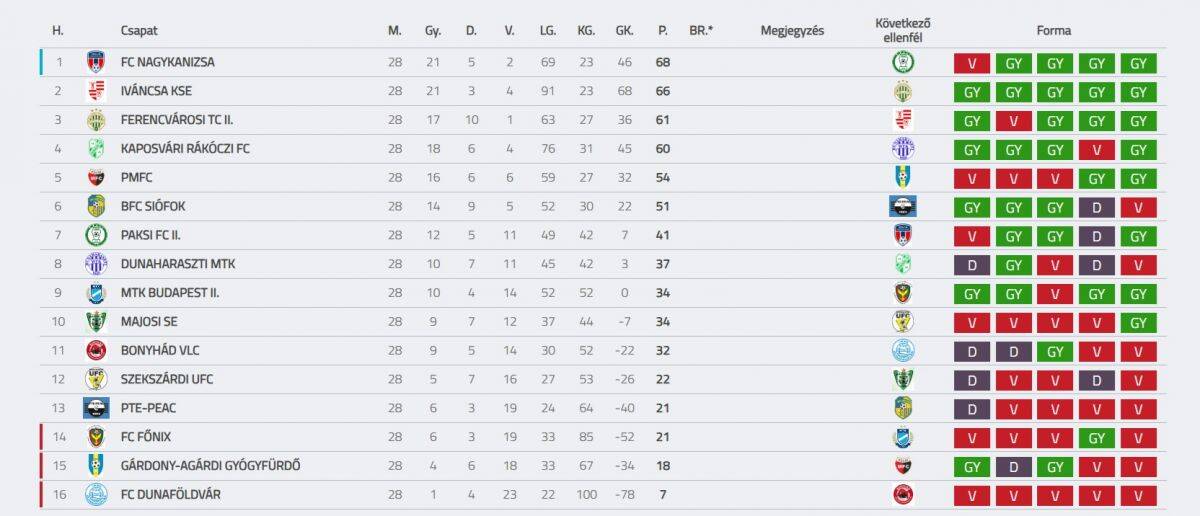Open next opponent crest for FC Nagykanizsa
Viewport: 1200px width, 516px height.
click(903, 62)
